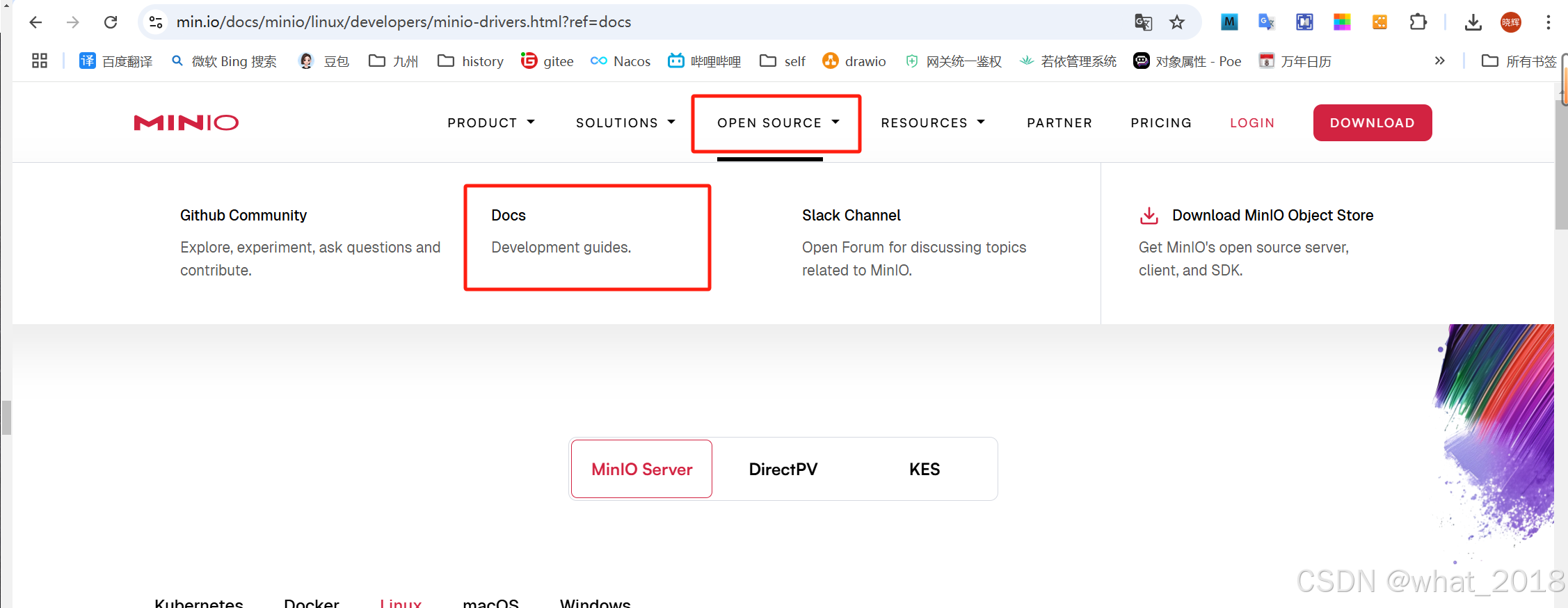Show more bookmarks via the chevron
The image size is (1568, 608).
pos(1439,61)
